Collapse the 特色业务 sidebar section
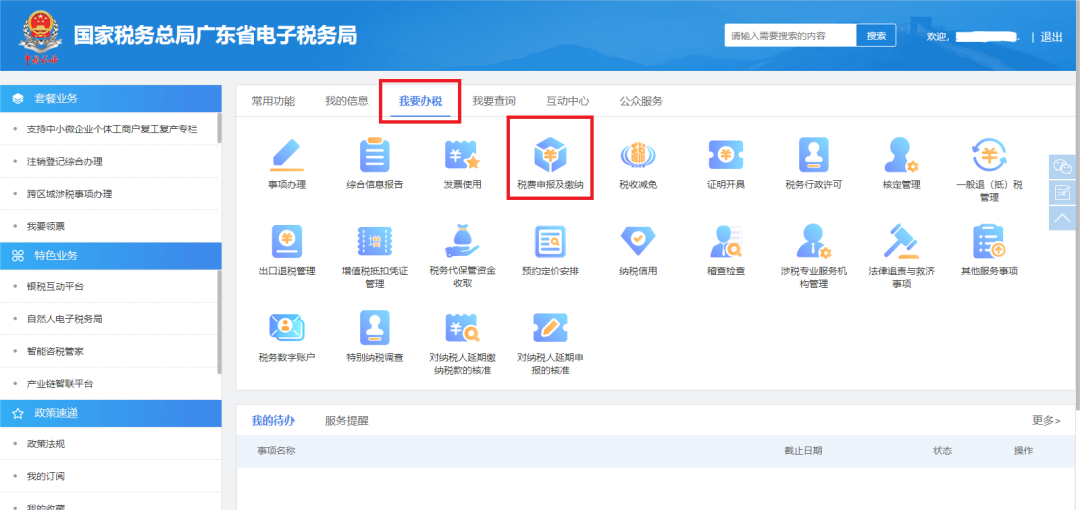 [x=110, y=255]
